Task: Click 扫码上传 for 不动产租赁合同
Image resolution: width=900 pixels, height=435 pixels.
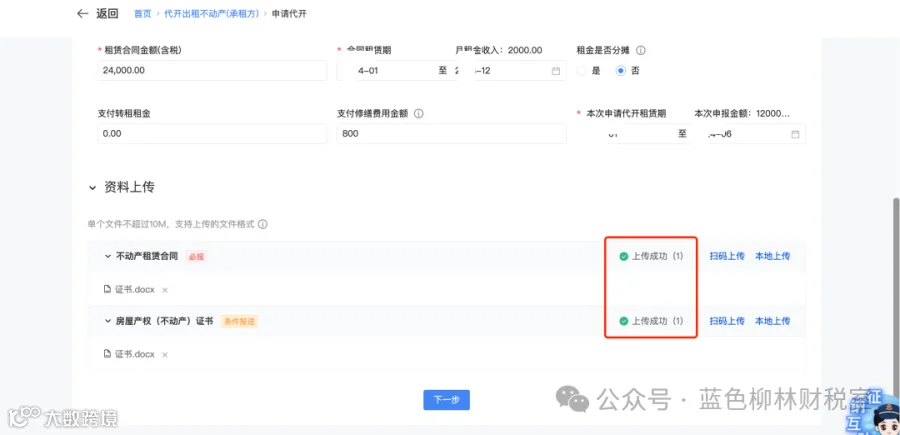Action: (727, 257)
